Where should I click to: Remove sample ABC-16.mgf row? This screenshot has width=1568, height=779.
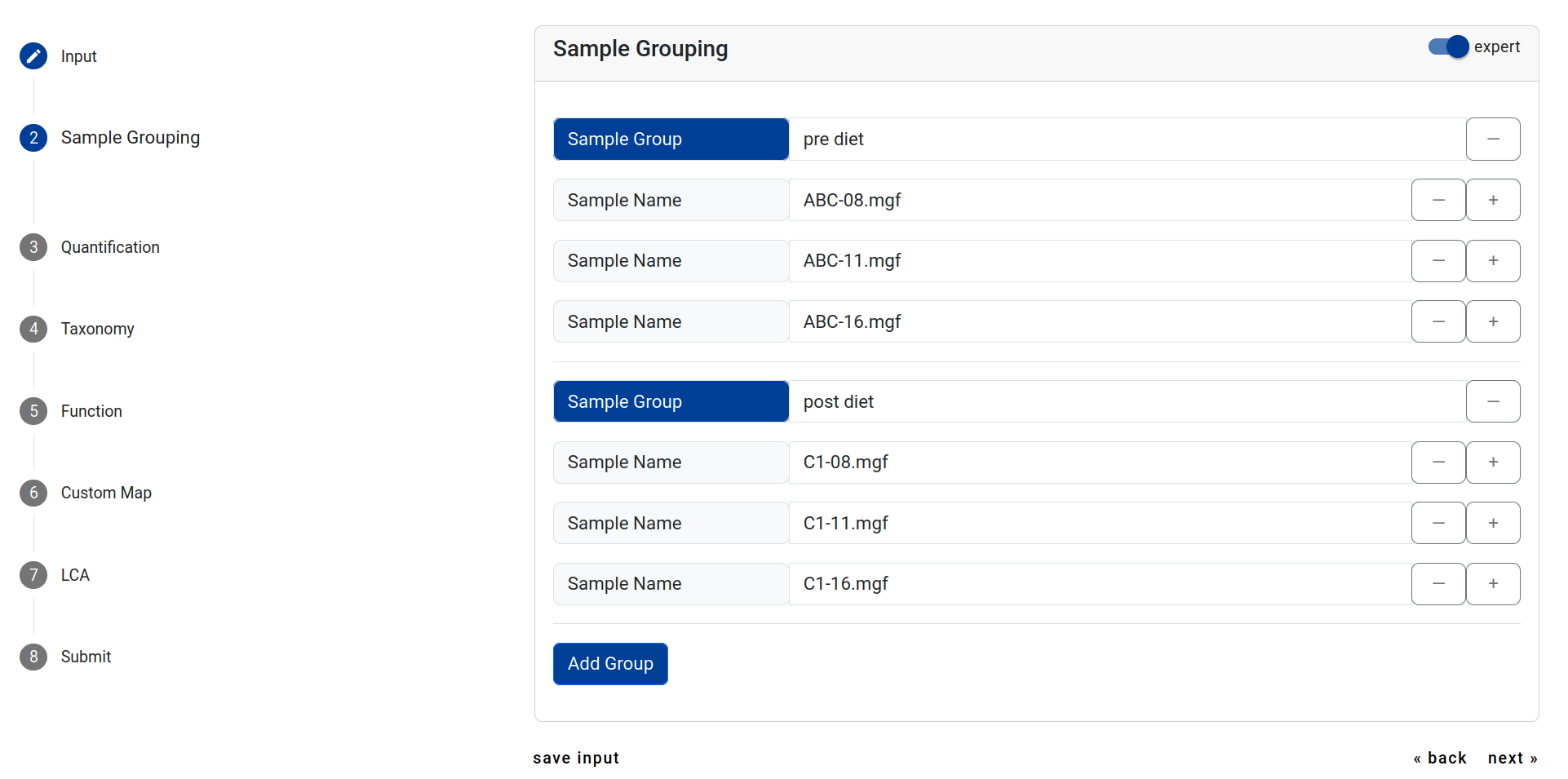coord(1437,321)
